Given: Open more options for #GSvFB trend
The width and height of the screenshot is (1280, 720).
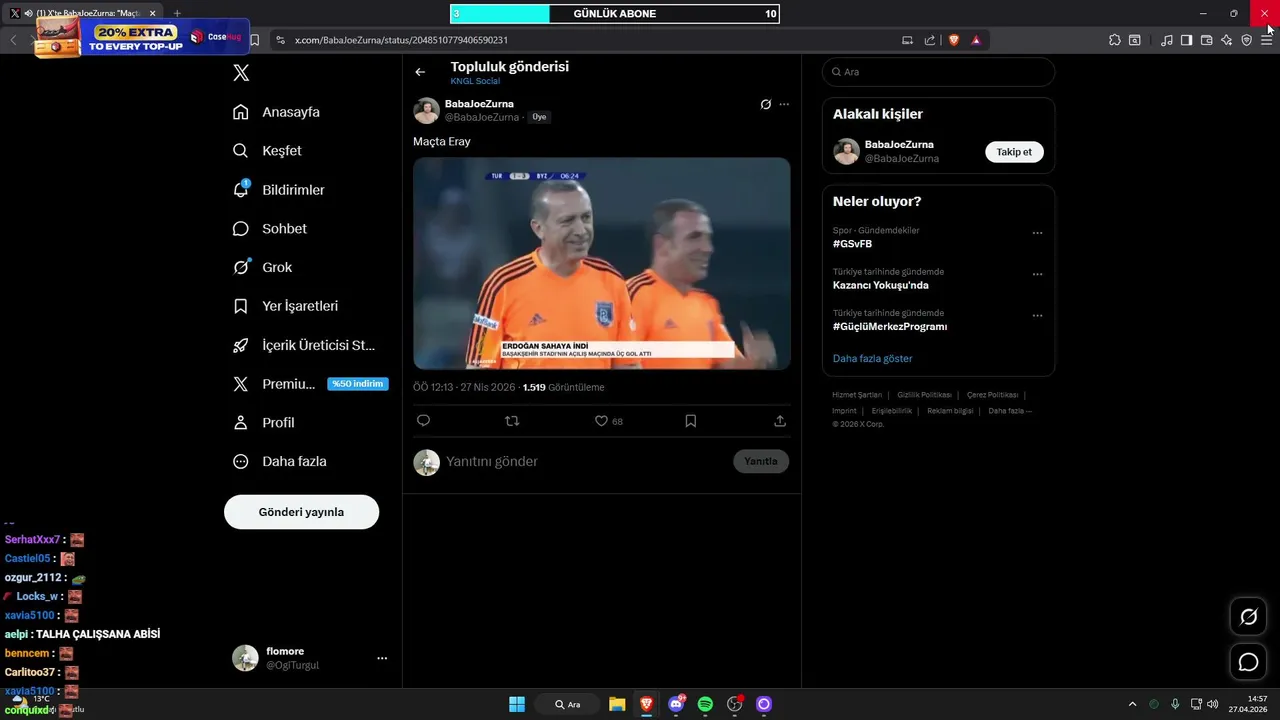Looking at the screenshot, I should [1037, 233].
